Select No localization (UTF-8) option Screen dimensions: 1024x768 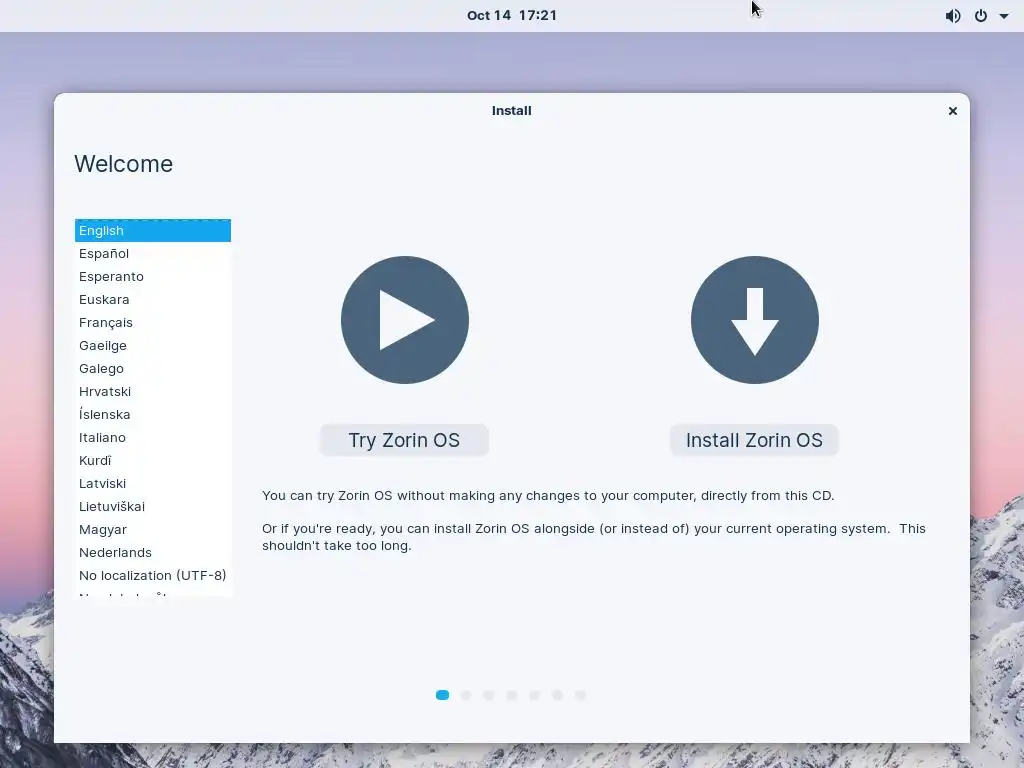pyautogui.click(x=153, y=575)
